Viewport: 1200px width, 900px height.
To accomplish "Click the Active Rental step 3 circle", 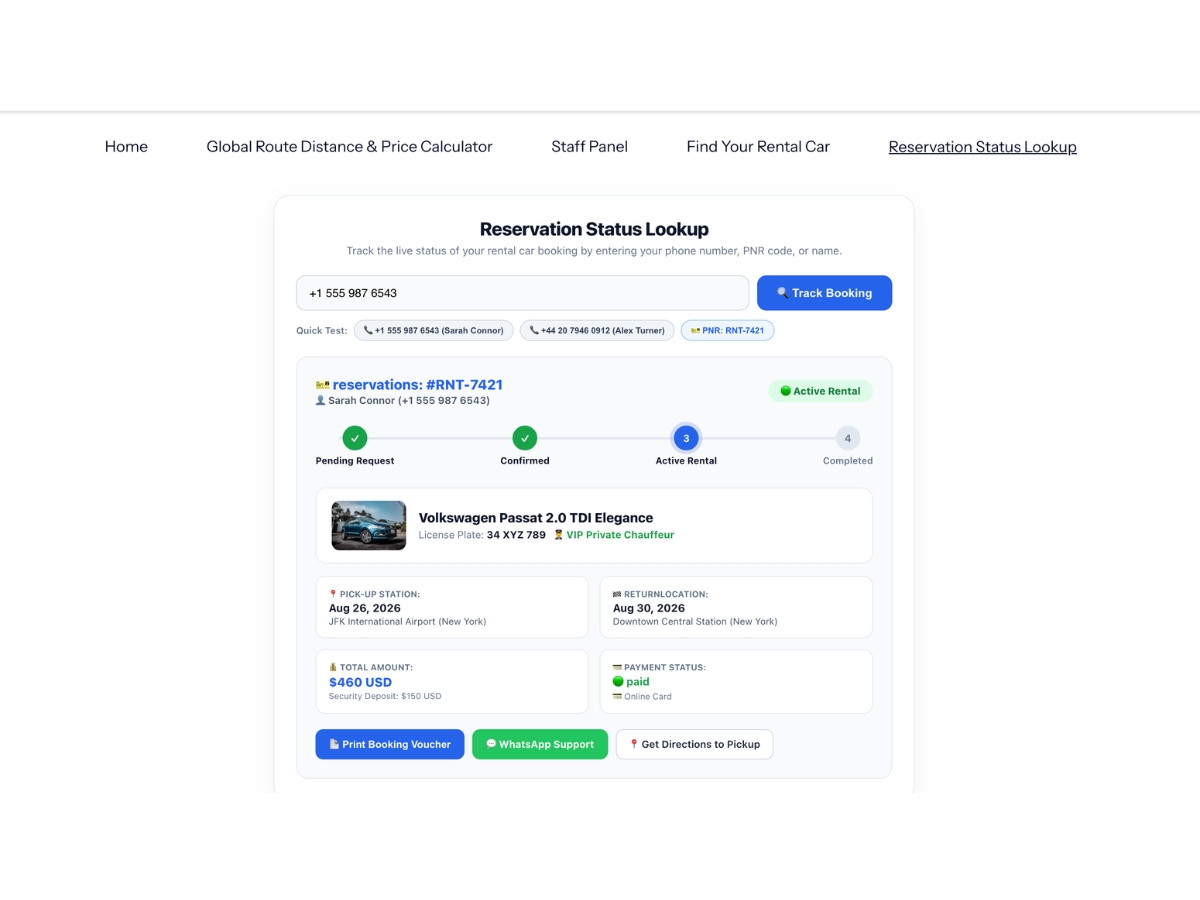I will (686, 438).
